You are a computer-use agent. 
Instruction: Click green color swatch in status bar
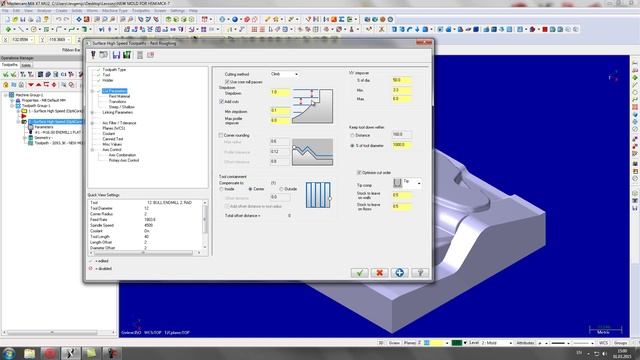[x=457, y=343]
